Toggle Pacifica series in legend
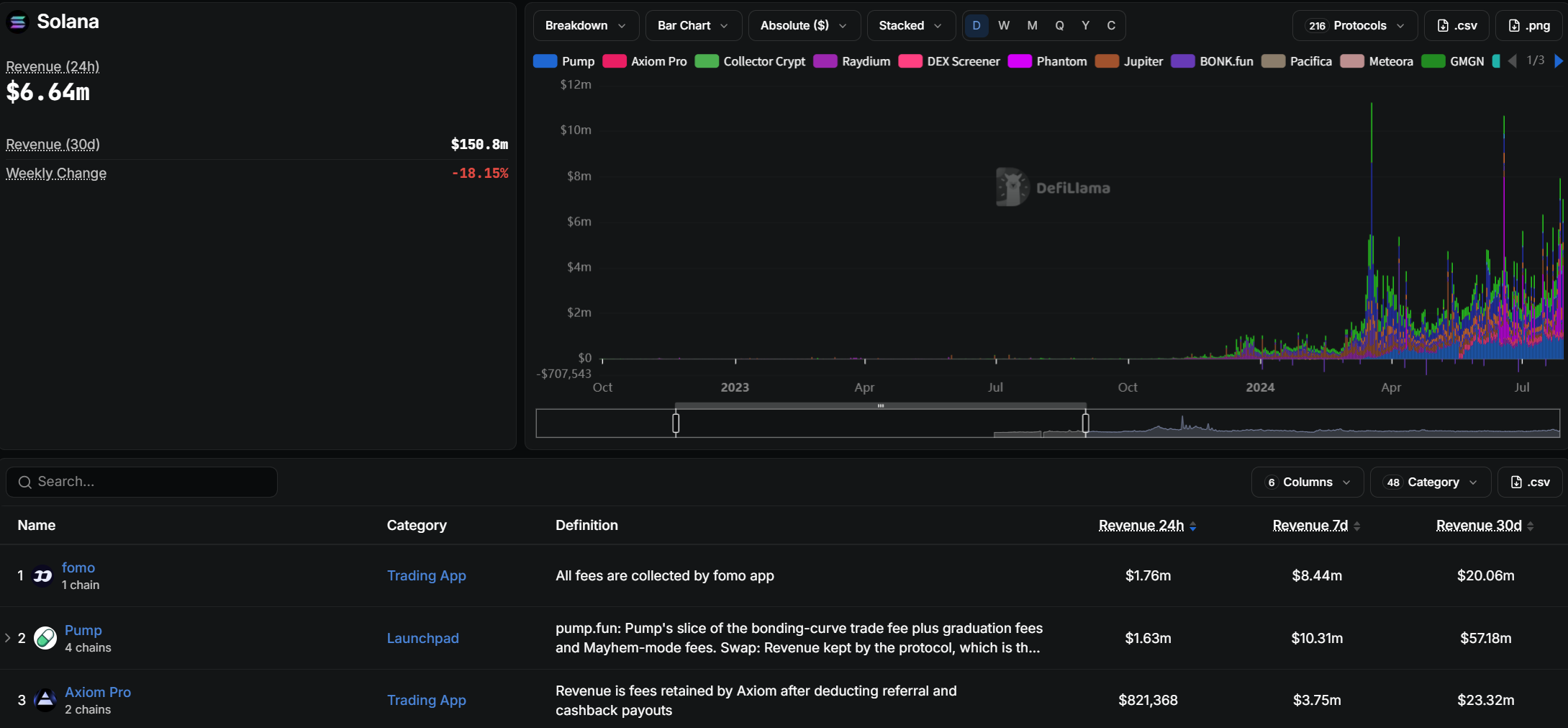The height and width of the screenshot is (728, 1568). 1297,61
